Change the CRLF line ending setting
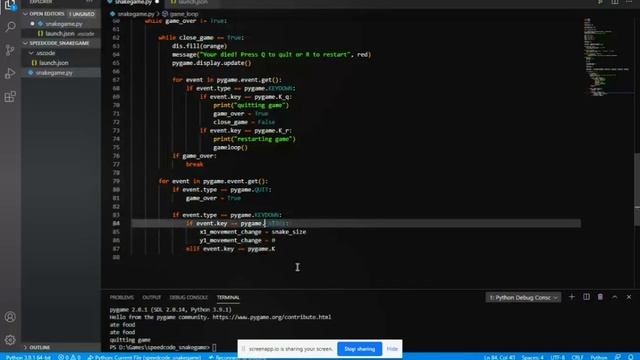 pyautogui.click(x=577, y=357)
